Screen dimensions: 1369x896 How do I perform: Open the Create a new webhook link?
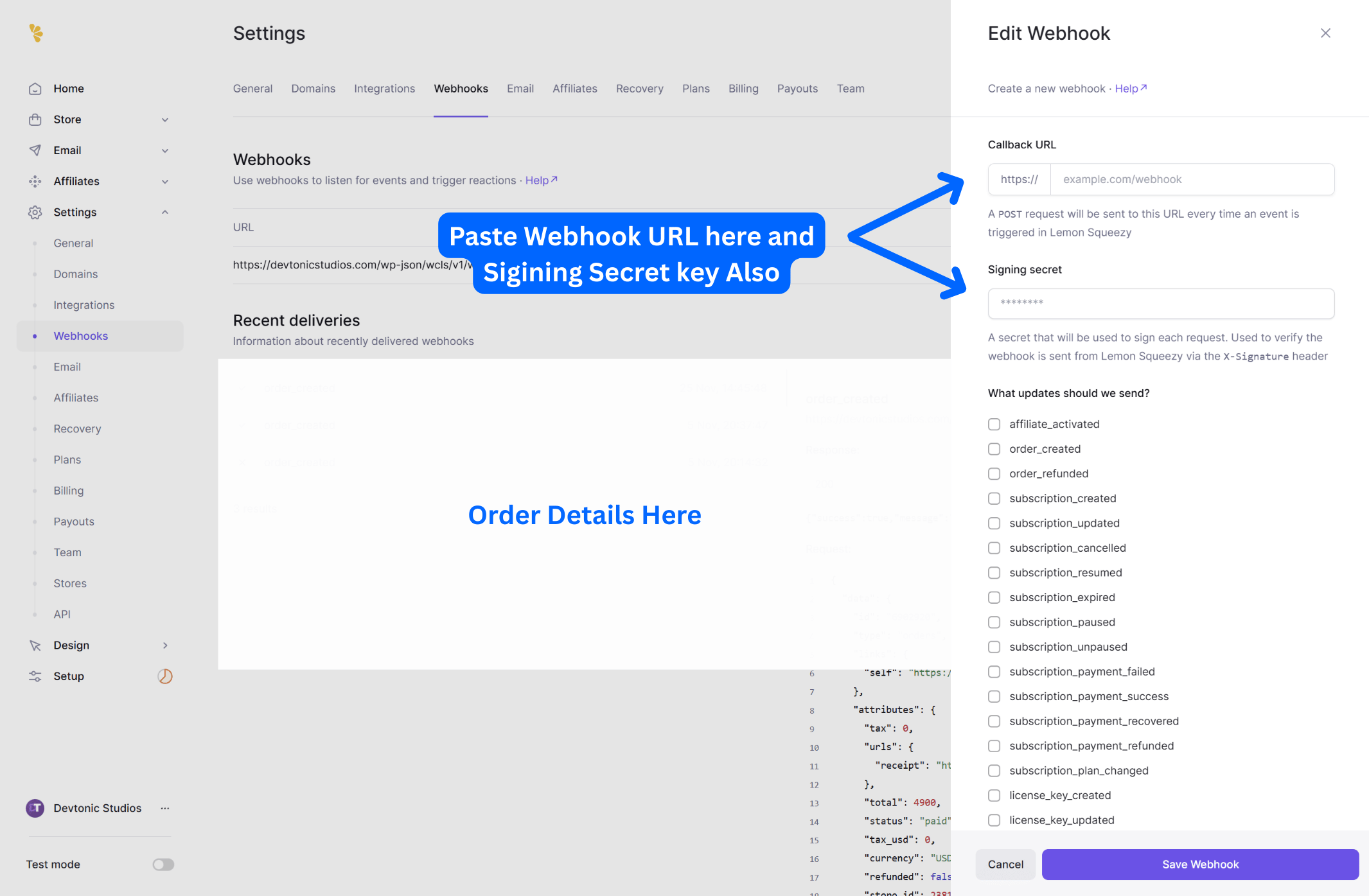point(1046,89)
